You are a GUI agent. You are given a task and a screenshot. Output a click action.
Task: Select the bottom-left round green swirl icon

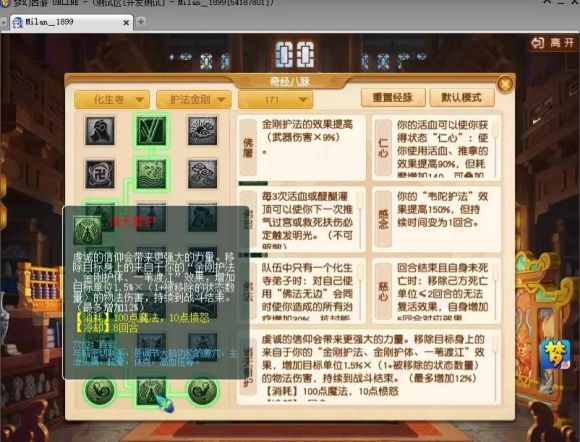(99, 391)
